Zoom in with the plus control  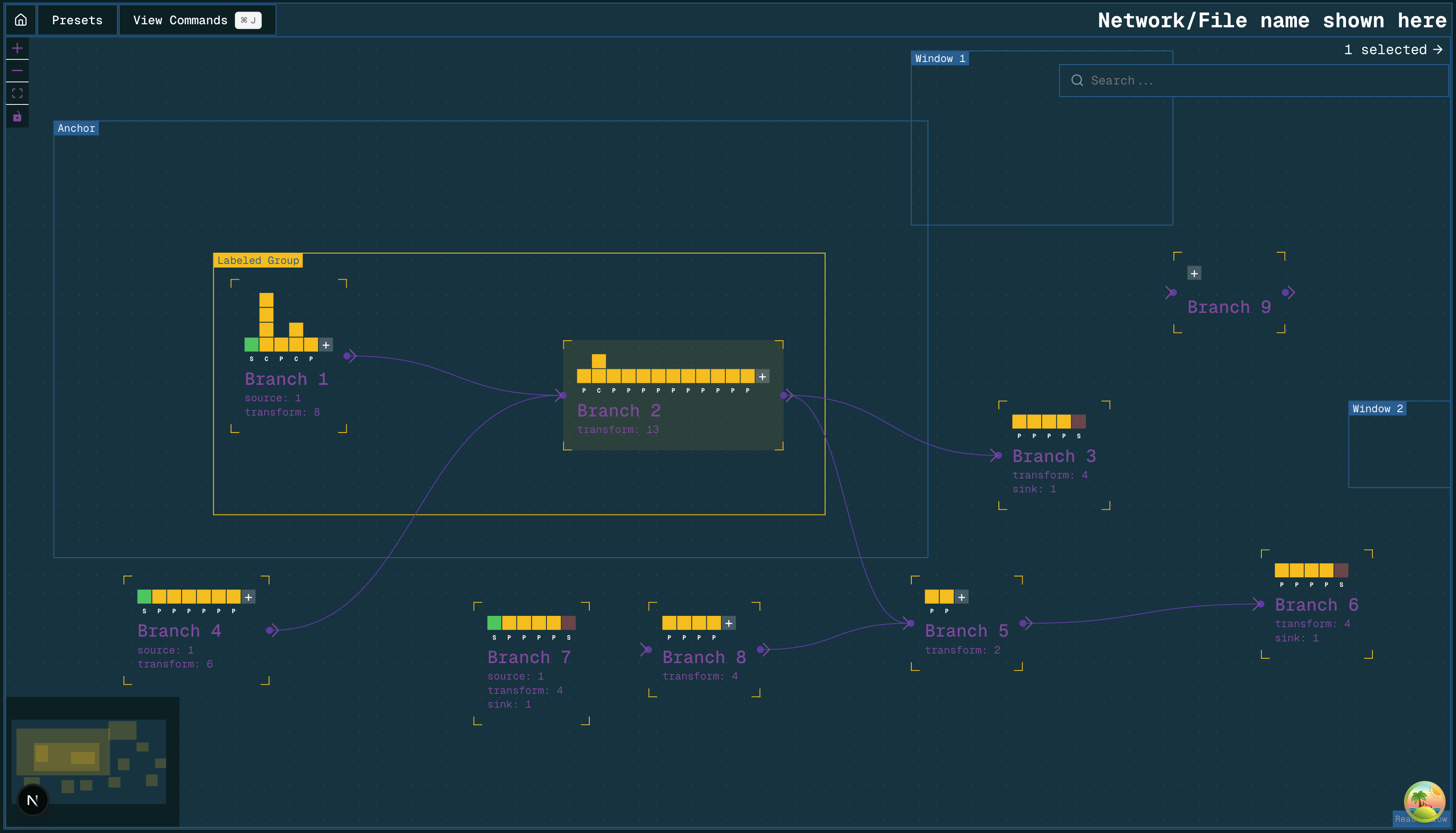click(x=17, y=48)
